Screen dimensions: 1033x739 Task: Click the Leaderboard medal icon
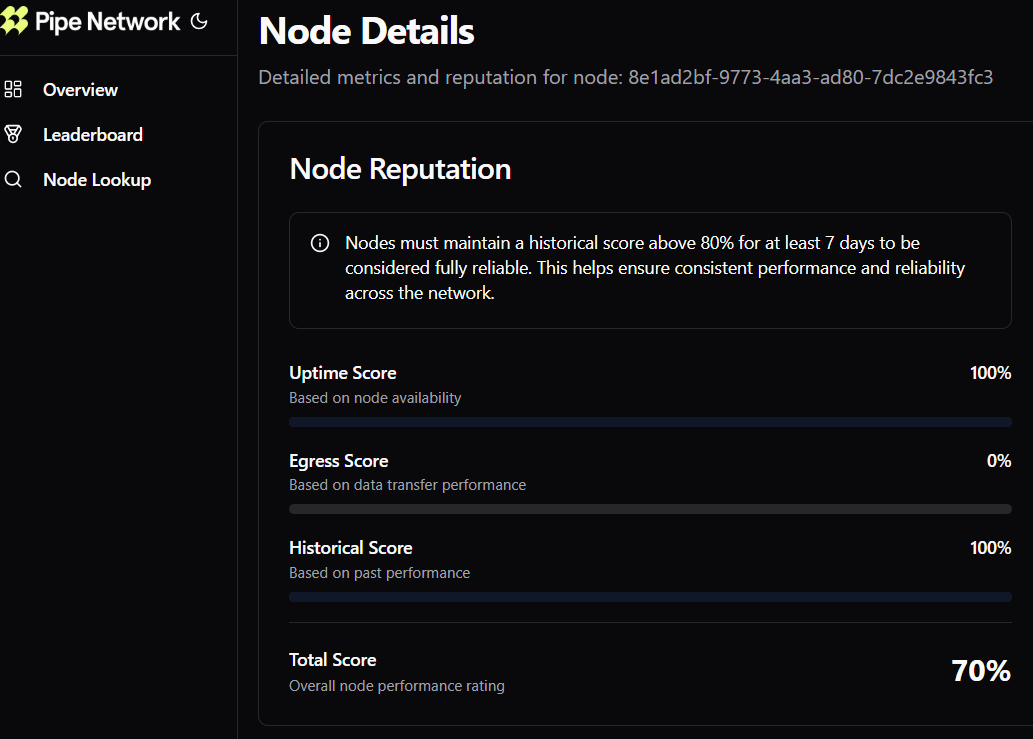[13, 134]
